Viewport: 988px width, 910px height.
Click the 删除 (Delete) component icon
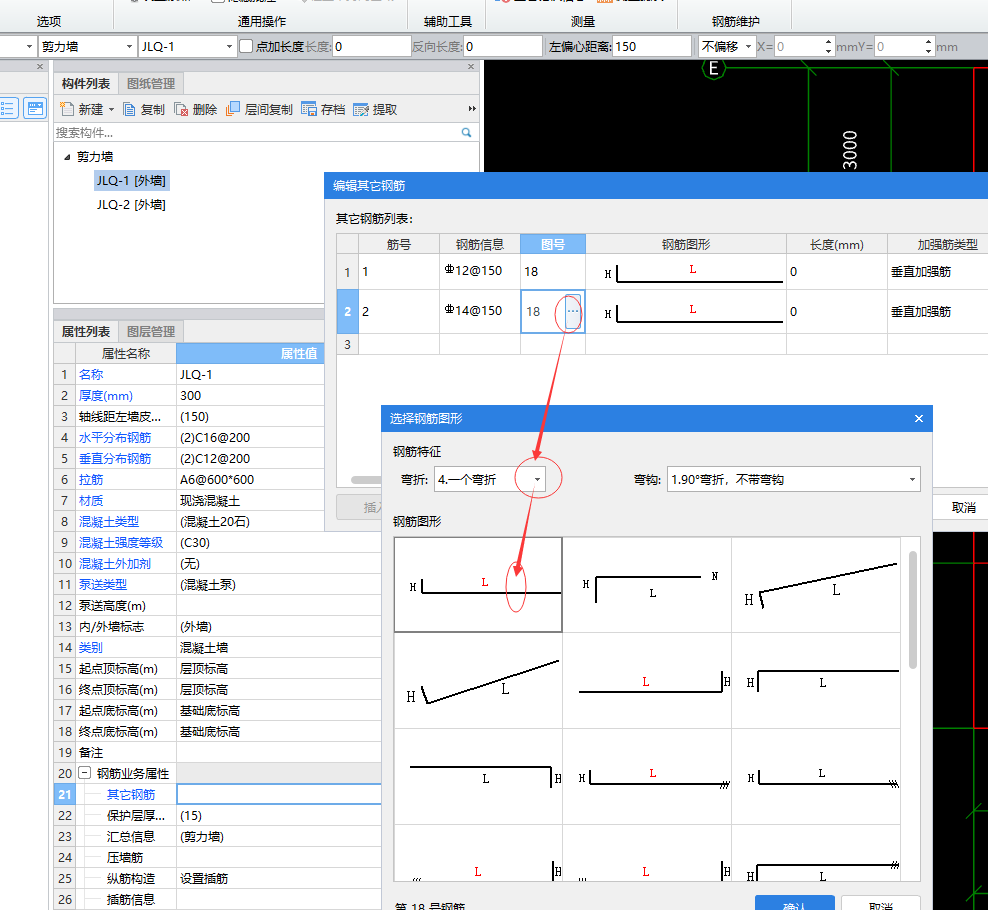click(x=181, y=109)
